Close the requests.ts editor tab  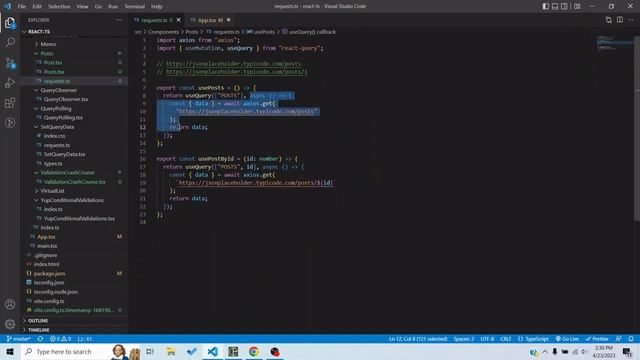point(179,20)
